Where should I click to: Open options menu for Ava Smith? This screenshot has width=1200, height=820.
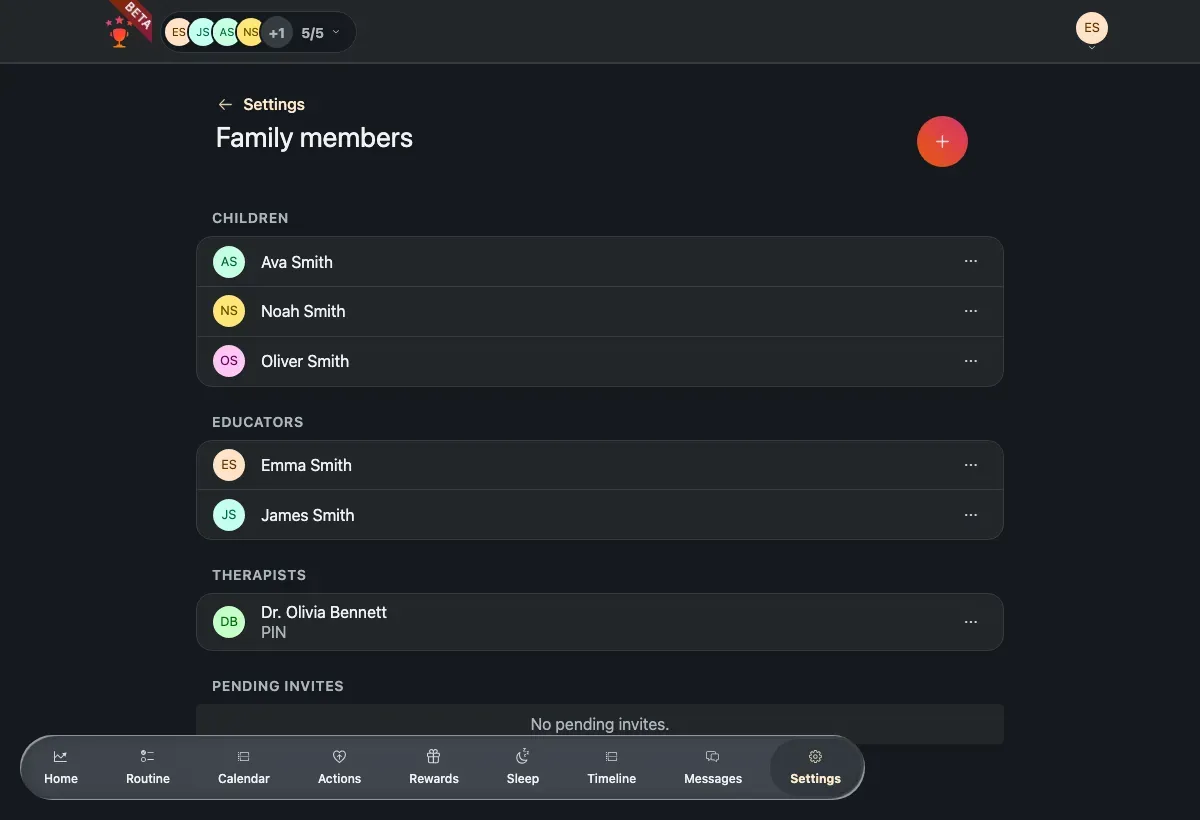[x=970, y=261]
